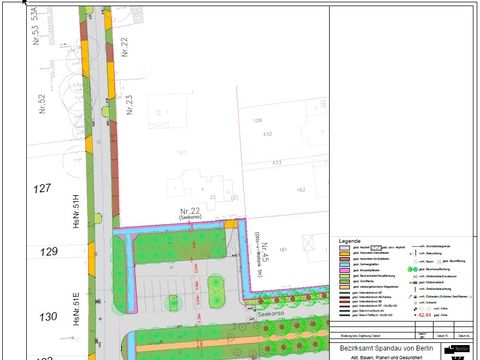Click the parcel number '108'
The width and height of the screenshot is (480, 360).
[x=257, y=120]
